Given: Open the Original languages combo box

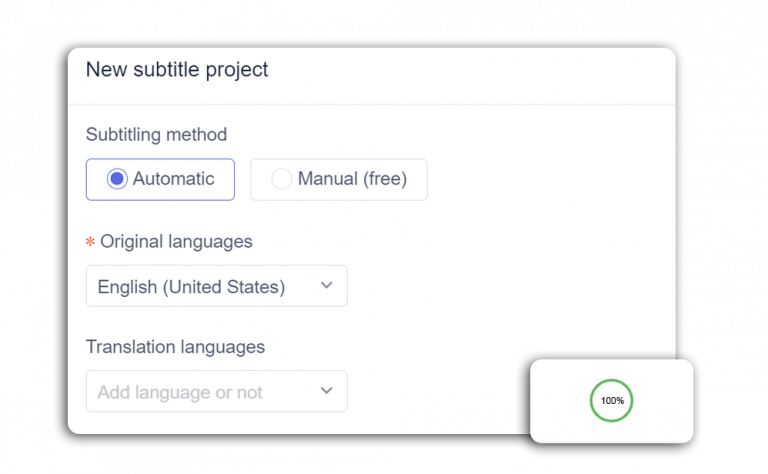Looking at the screenshot, I should (x=216, y=286).
